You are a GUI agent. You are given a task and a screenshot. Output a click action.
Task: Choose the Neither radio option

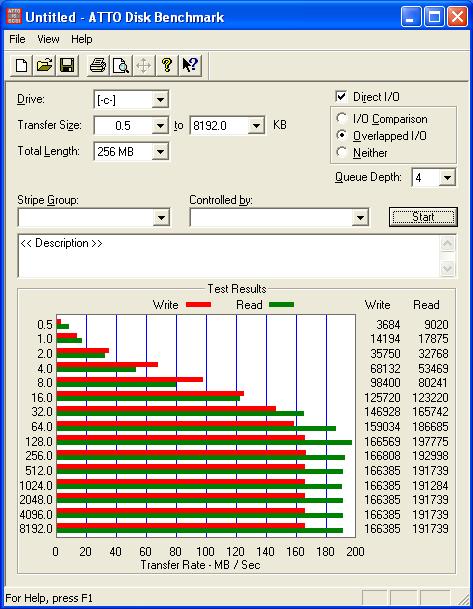(341, 152)
